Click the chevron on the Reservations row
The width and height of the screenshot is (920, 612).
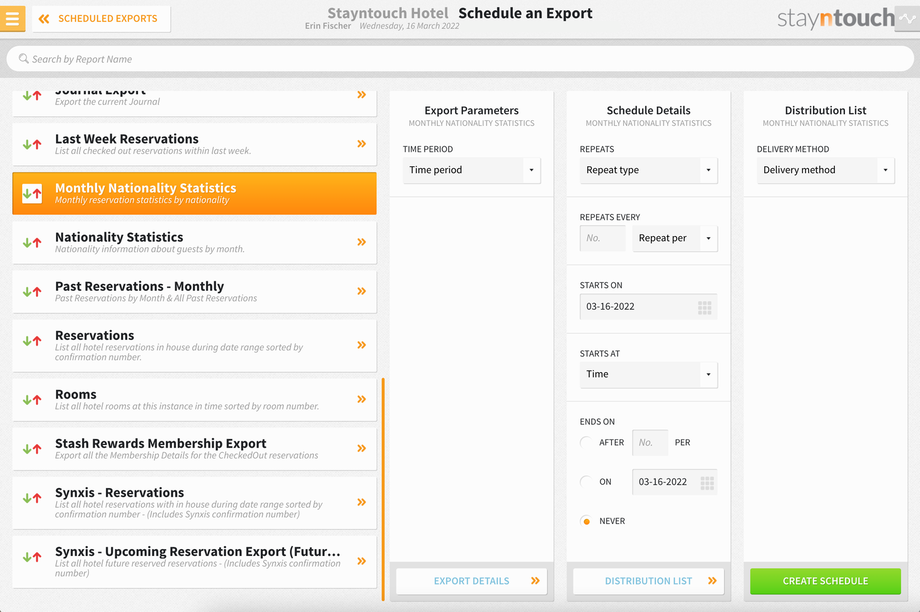(361, 345)
